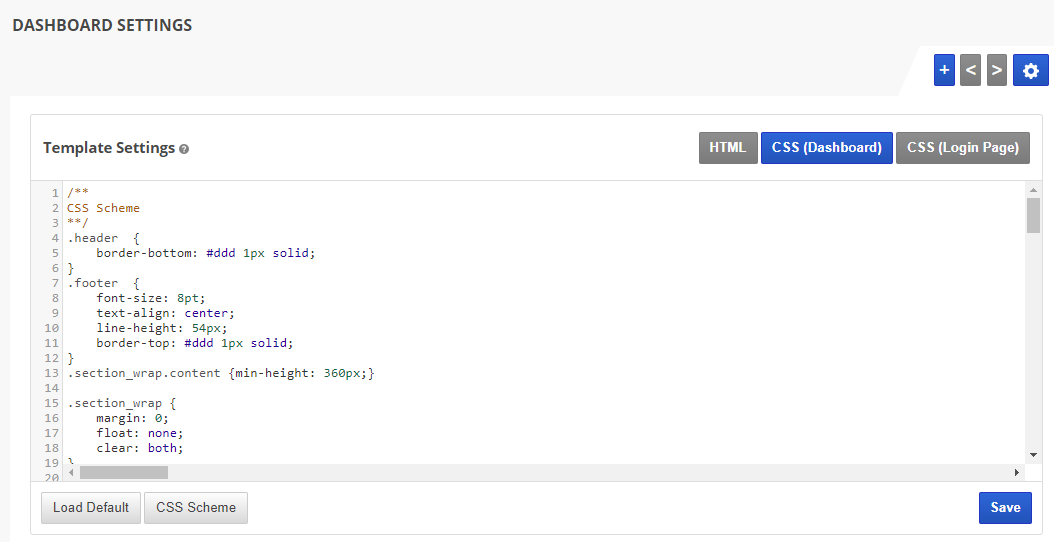
Task: Click the blue plus add button
Action: [x=944, y=70]
